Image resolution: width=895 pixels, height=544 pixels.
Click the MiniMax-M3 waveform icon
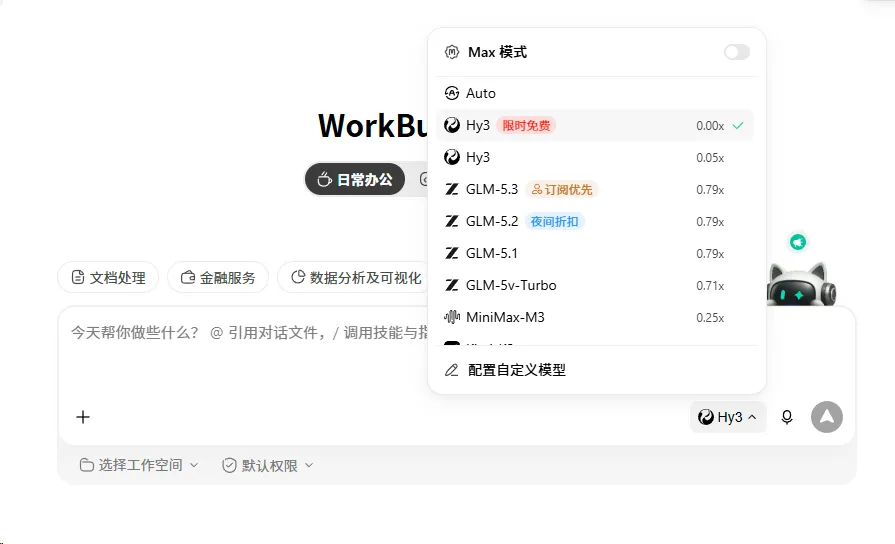(x=451, y=317)
